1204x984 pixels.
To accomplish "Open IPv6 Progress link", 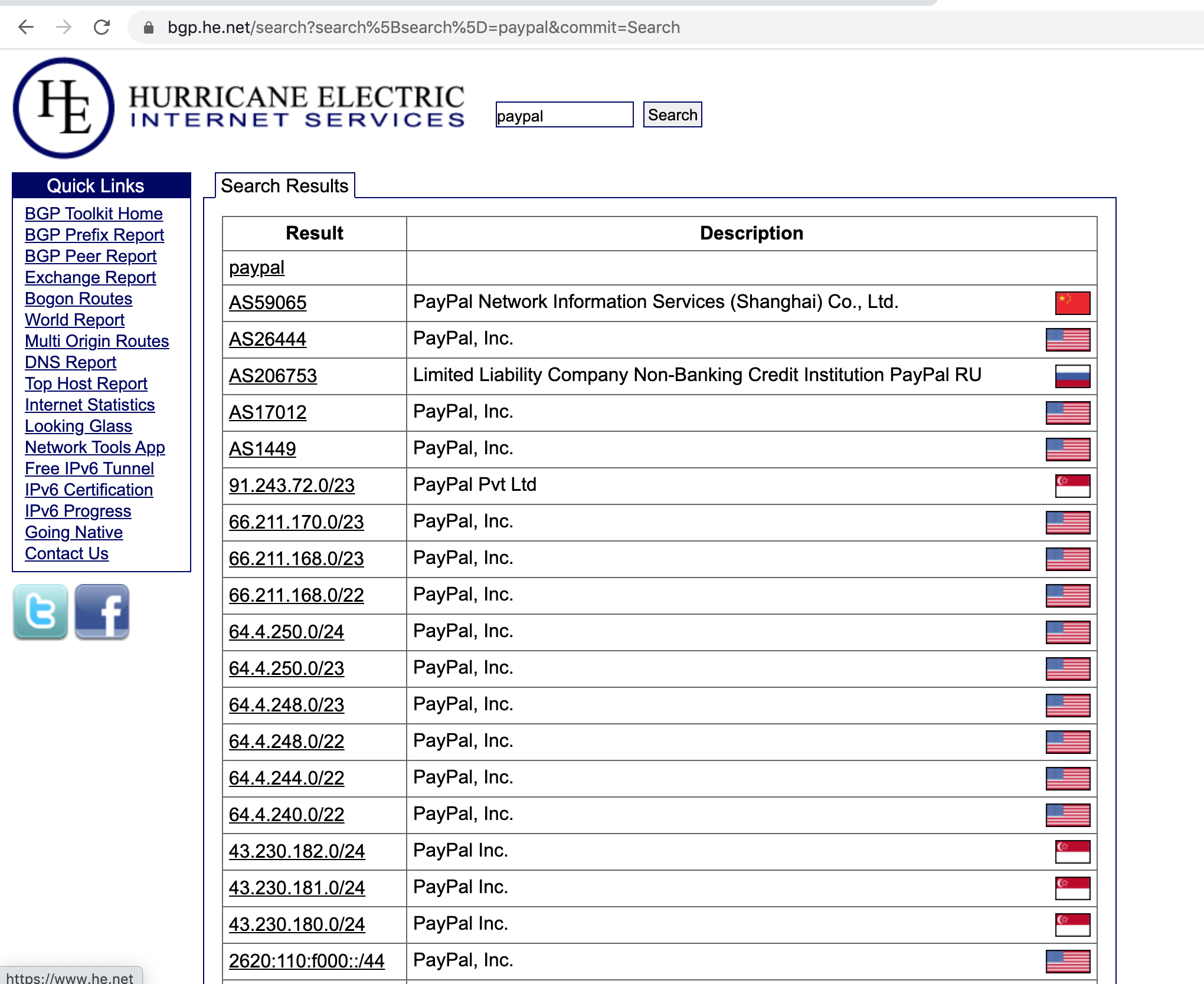I will 78,511.
